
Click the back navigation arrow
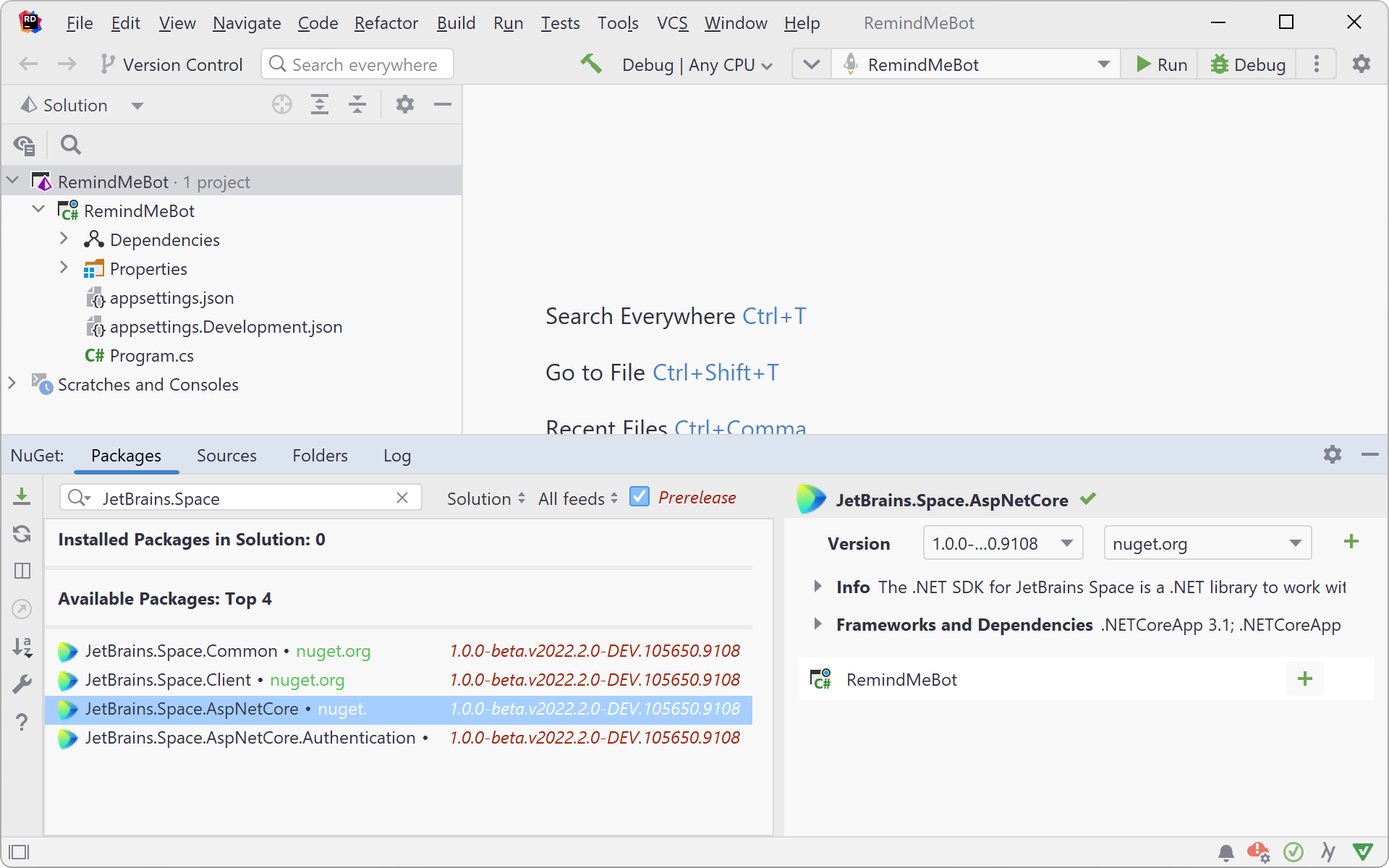pos(28,64)
